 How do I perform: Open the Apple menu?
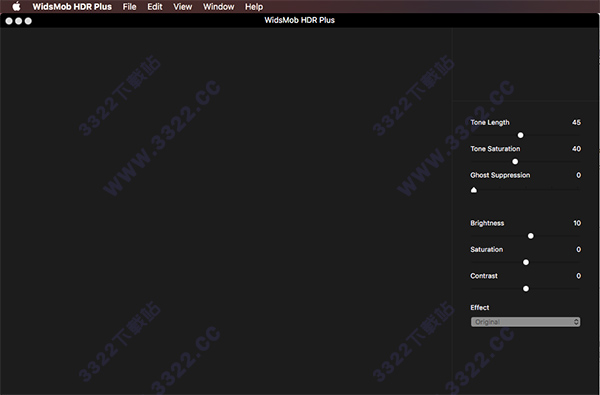16,7
